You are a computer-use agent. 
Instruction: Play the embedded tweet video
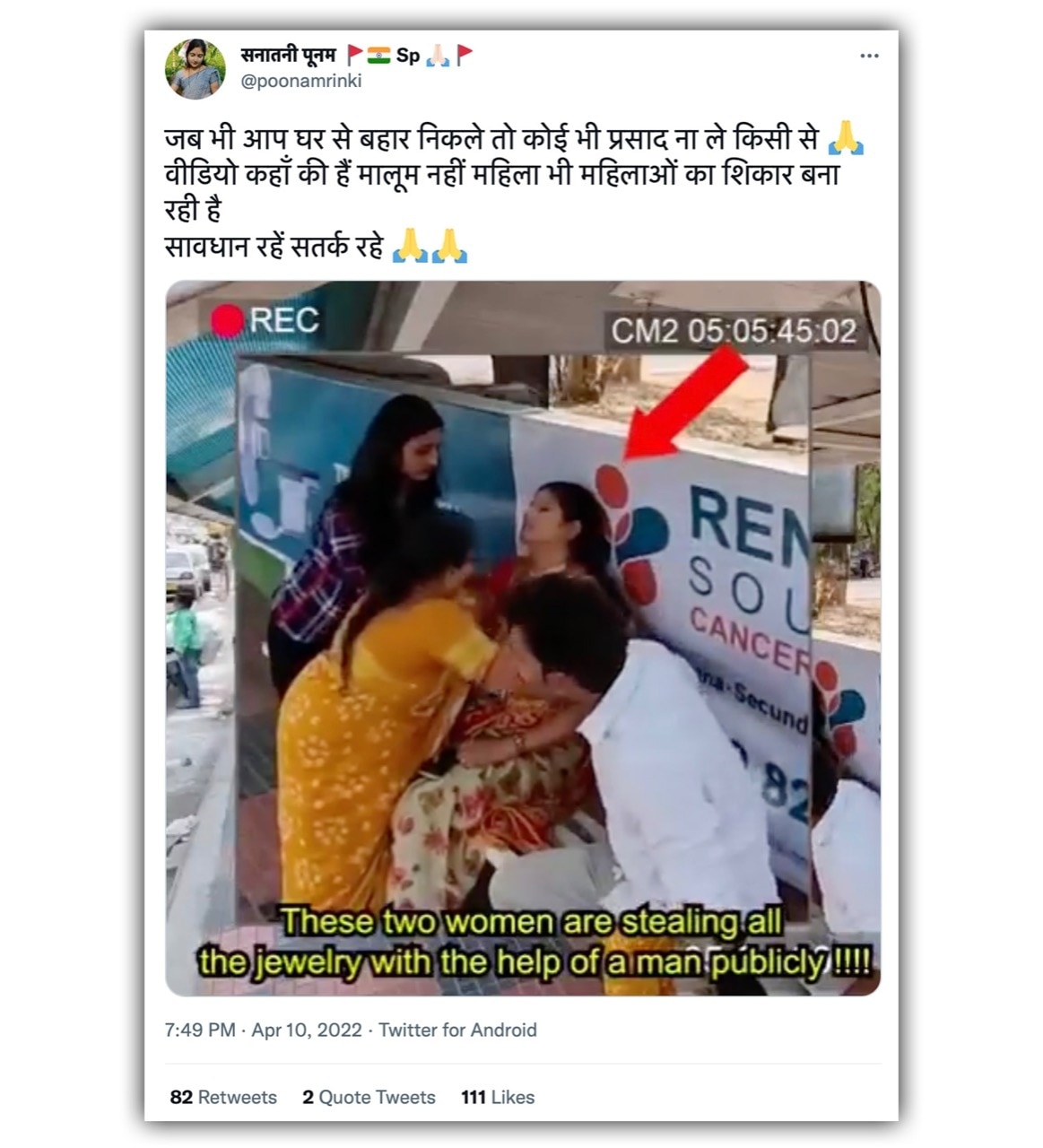point(523,638)
